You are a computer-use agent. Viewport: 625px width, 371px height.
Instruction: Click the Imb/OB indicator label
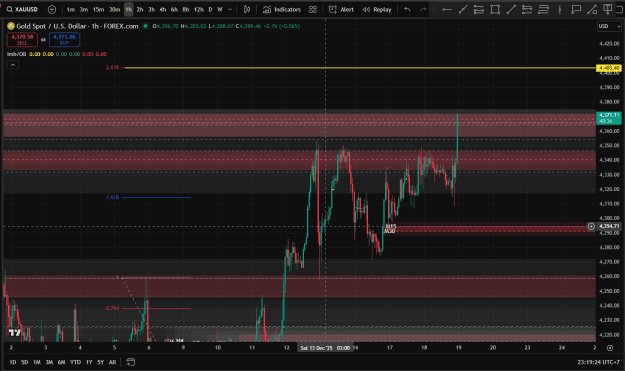click(16, 54)
